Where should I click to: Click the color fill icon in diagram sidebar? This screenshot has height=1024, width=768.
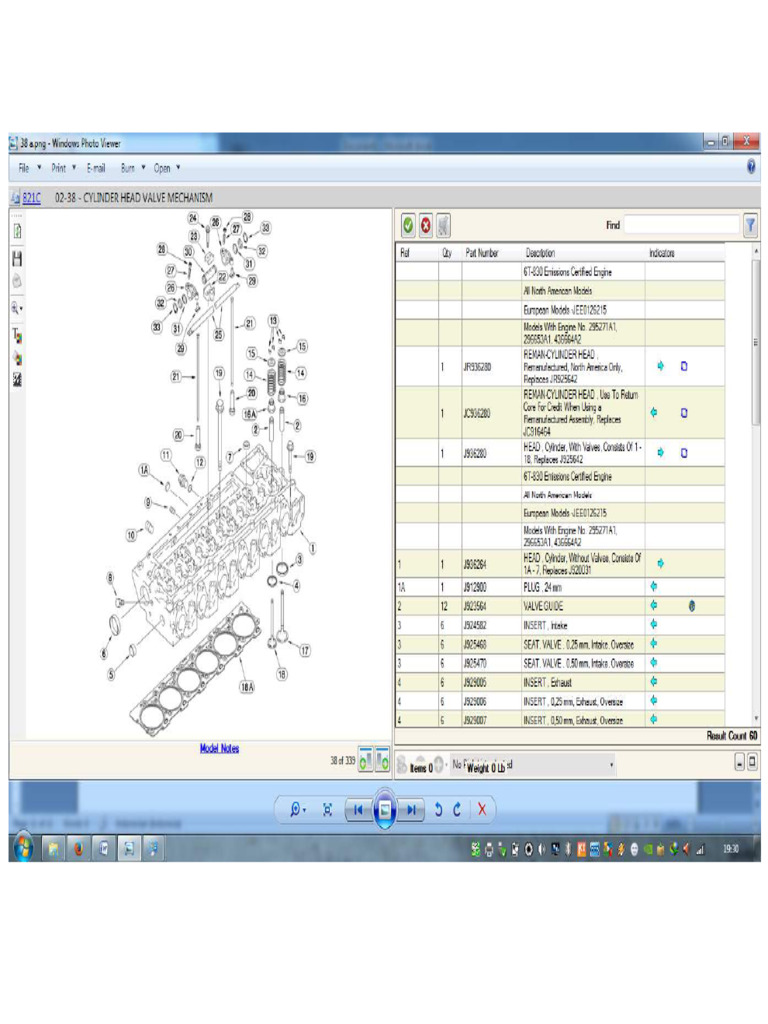coord(17,359)
